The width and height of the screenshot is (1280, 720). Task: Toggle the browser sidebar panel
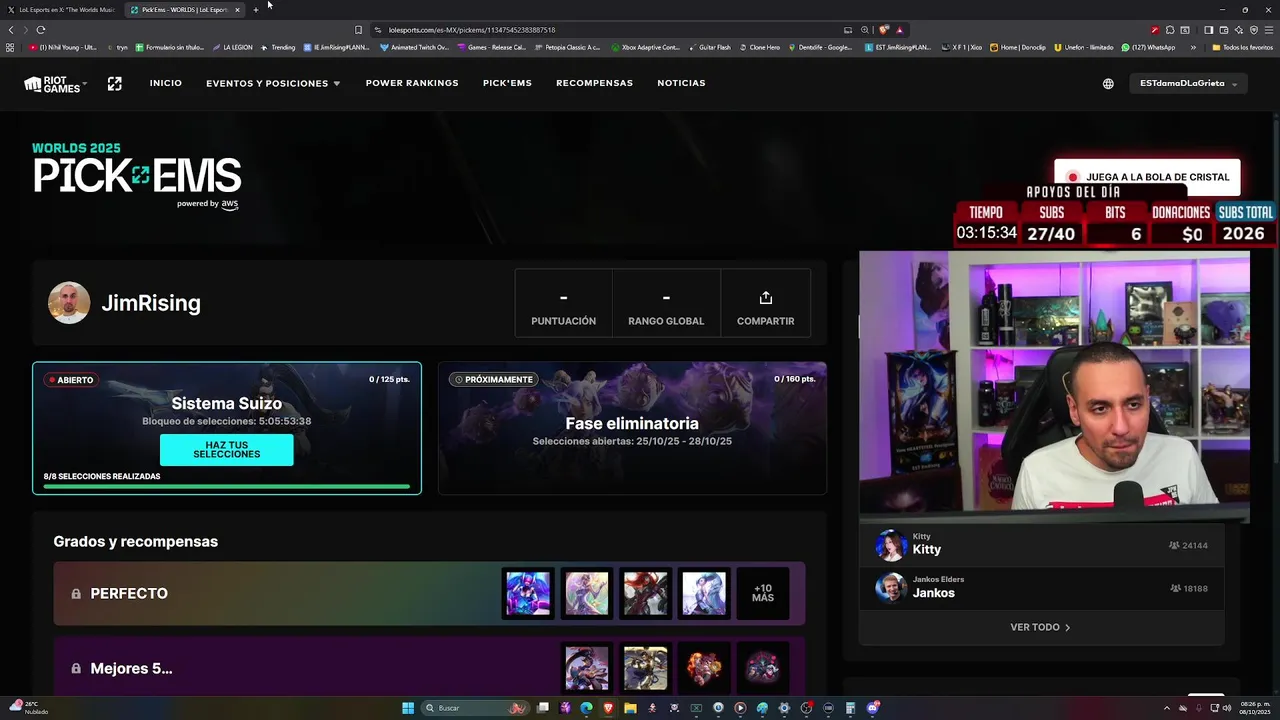click(1208, 30)
